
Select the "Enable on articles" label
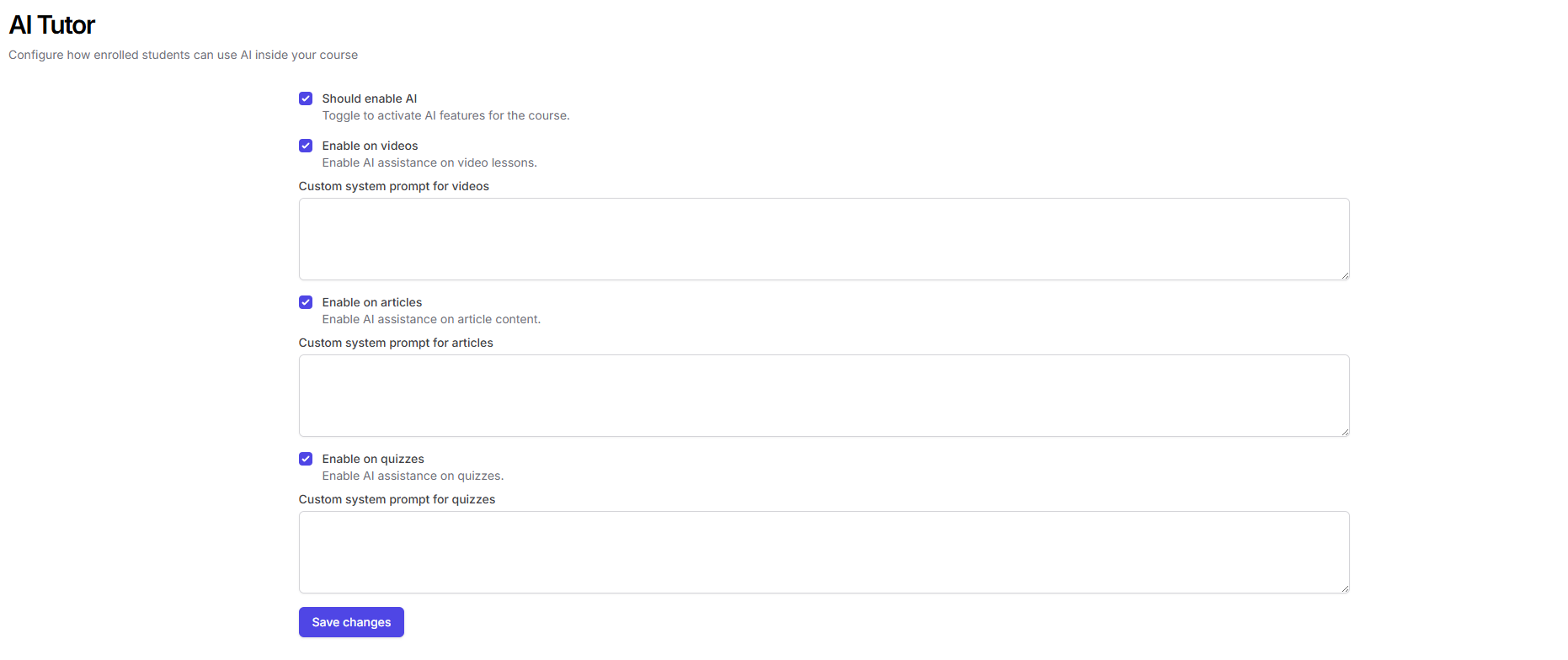tap(371, 302)
